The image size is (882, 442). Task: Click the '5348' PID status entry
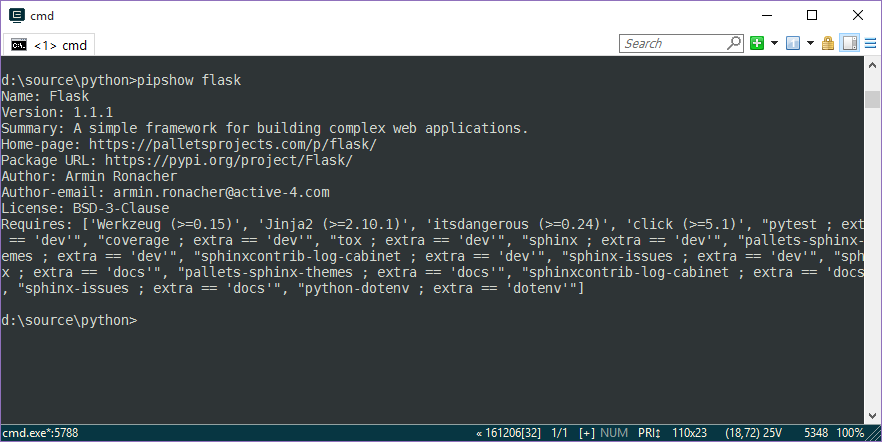click(x=816, y=433)
